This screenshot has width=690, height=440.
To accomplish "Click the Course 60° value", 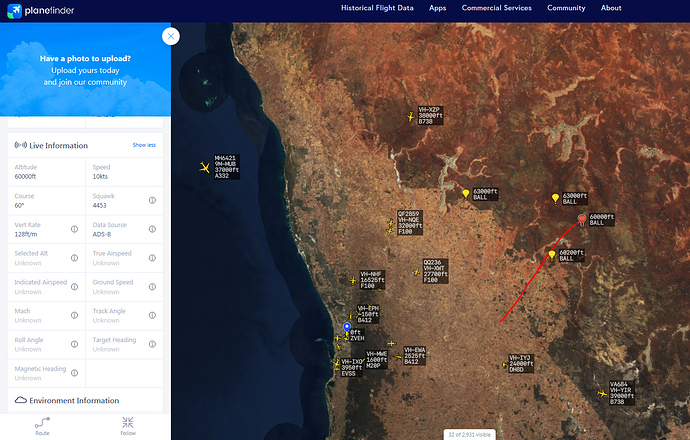I will (19, 205).
